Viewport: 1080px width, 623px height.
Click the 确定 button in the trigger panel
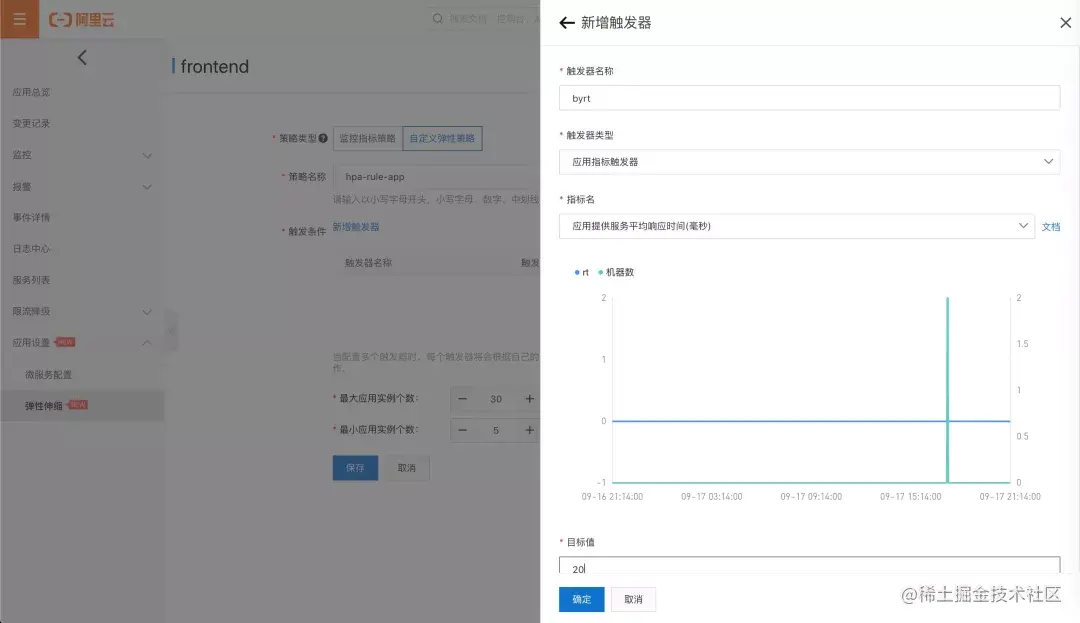tap(581, 599)
